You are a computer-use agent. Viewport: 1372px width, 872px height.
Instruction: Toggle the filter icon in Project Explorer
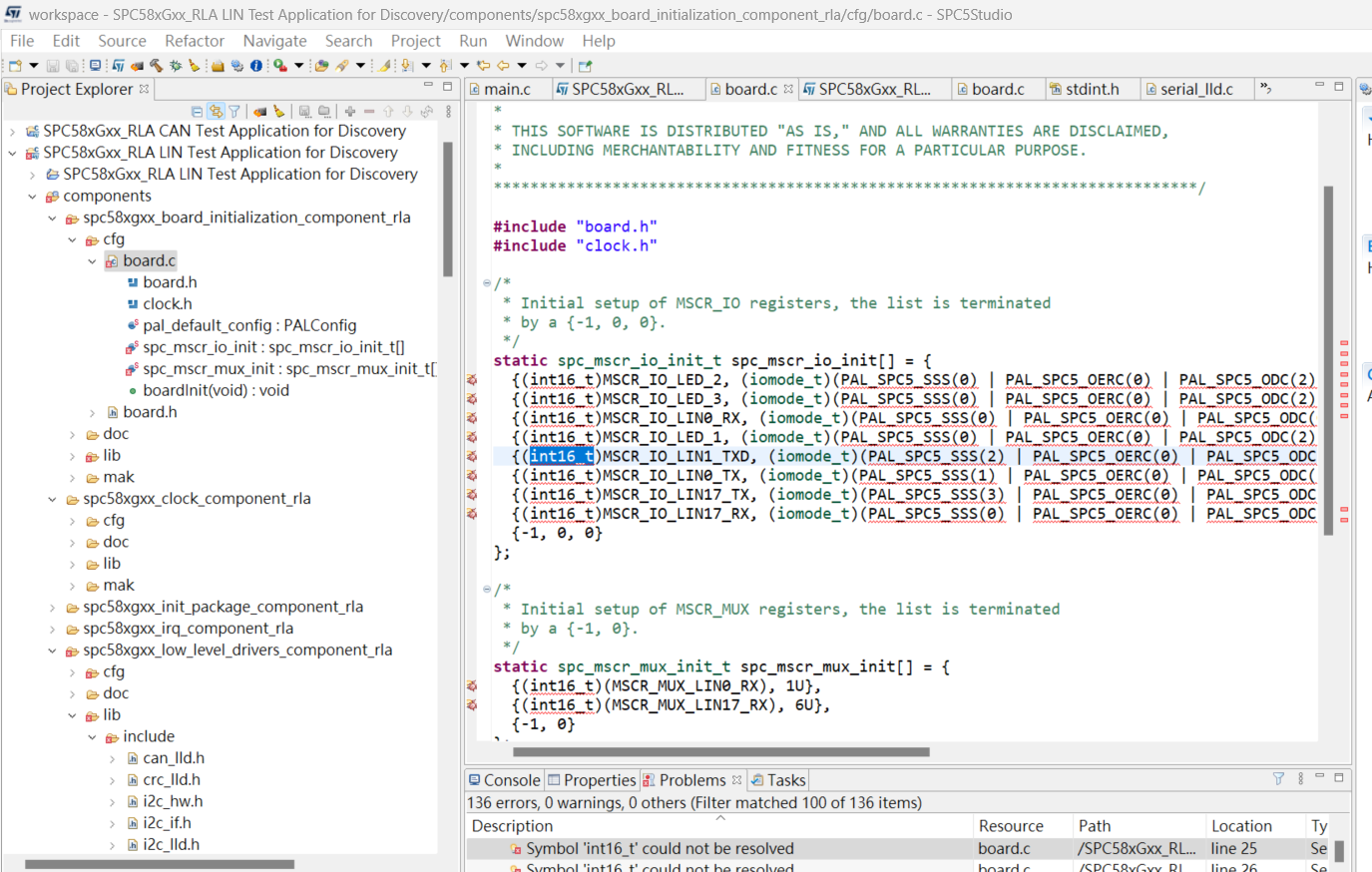[x=235, y=110]
